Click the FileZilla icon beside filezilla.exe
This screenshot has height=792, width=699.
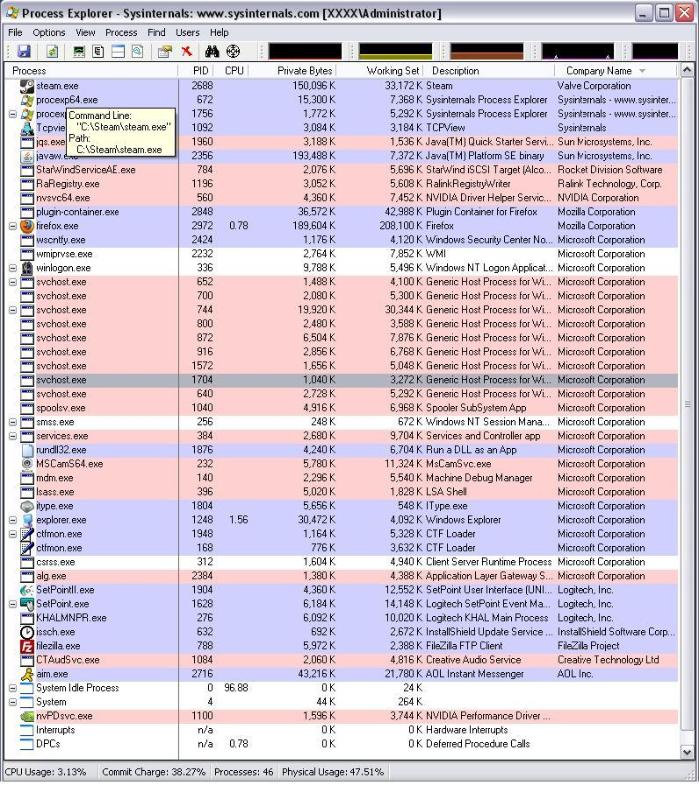(x=27, y=646)
